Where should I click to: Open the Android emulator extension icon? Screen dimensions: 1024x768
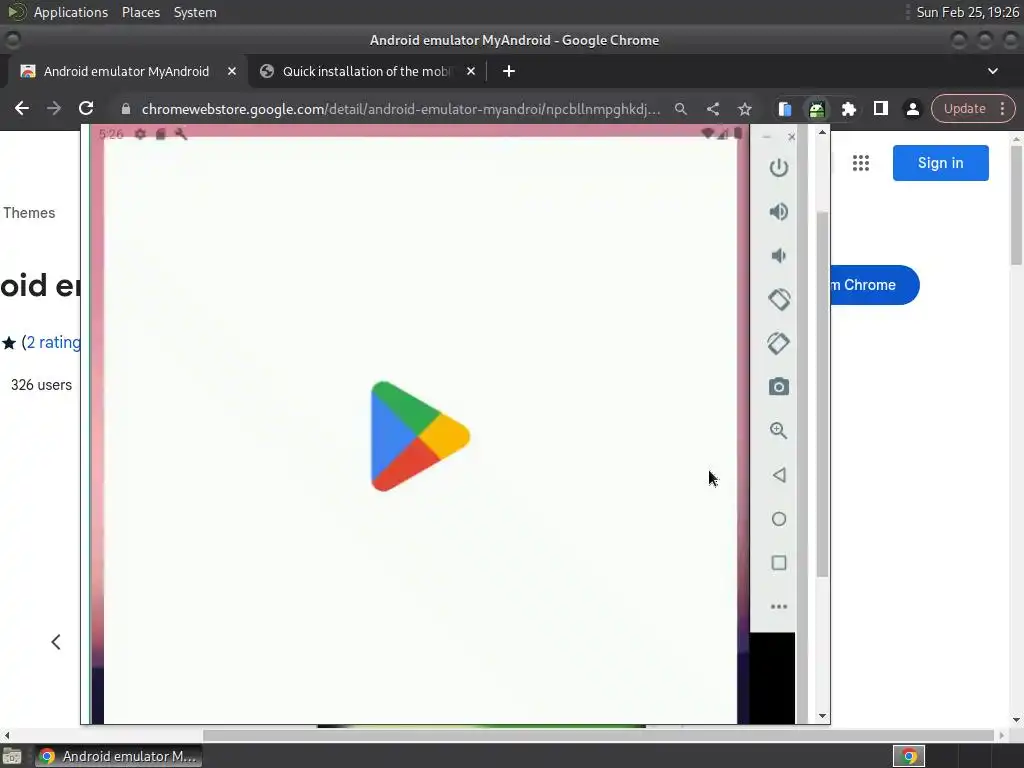(x=816, y=109)
